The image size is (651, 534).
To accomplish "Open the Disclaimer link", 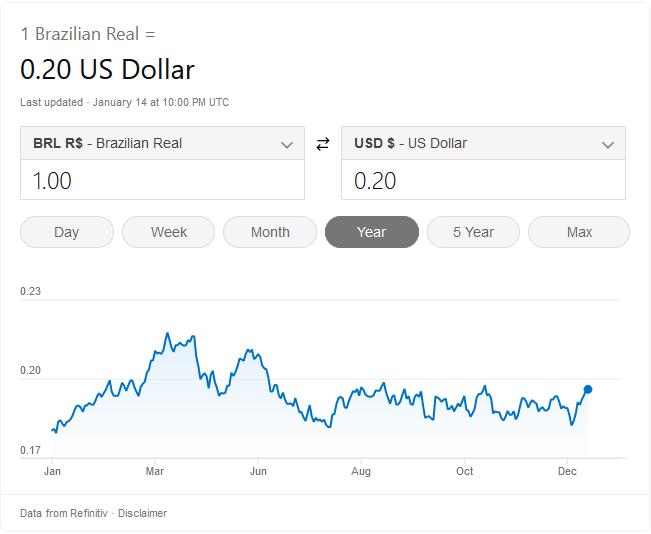I will 142,513.
